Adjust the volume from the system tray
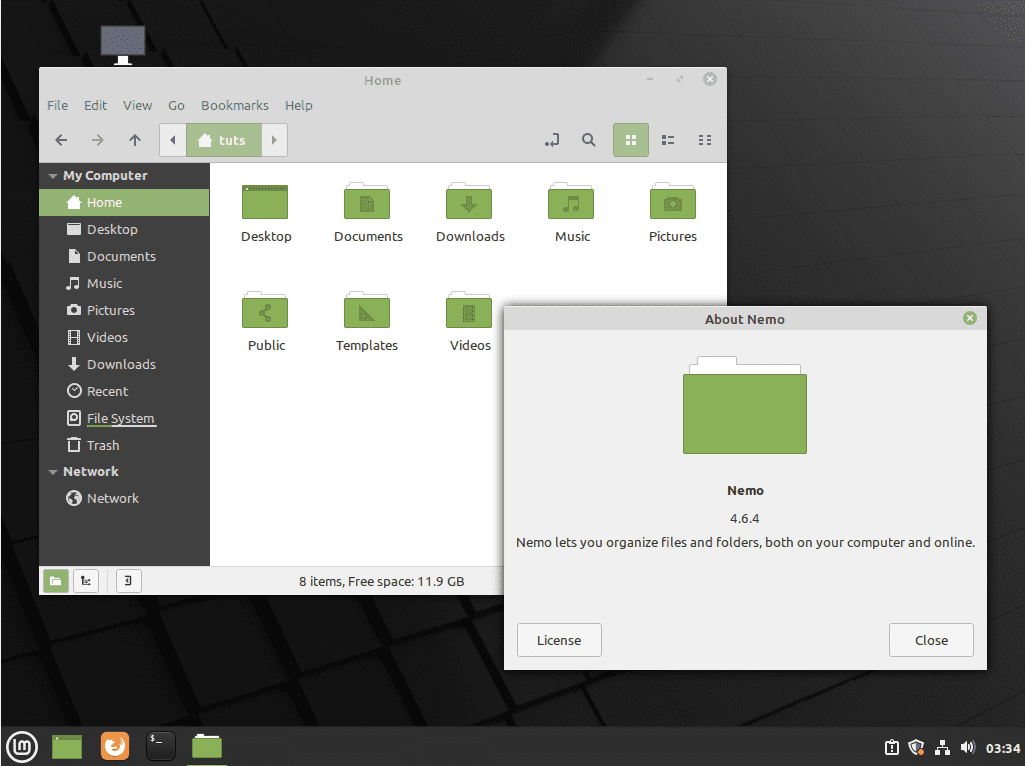 [x=967, y=746]
